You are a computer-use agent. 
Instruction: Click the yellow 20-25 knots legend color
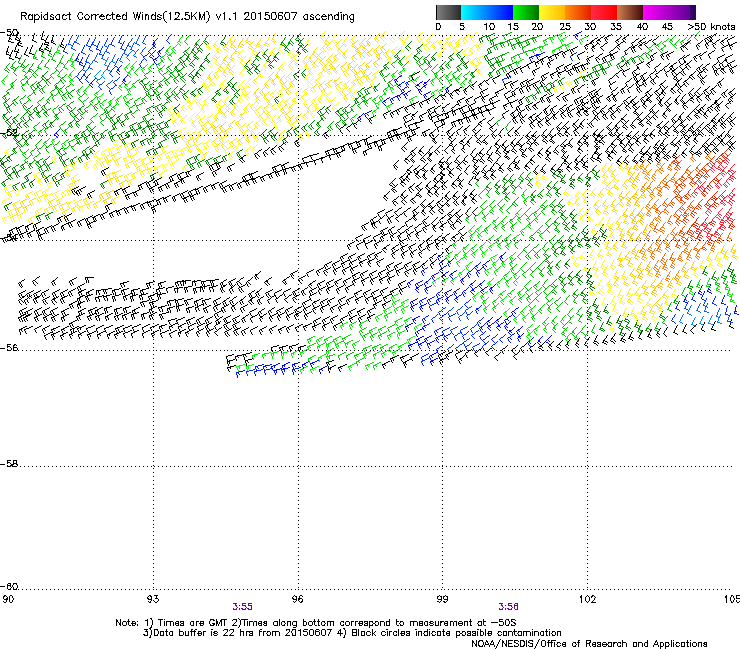[552, 12]
